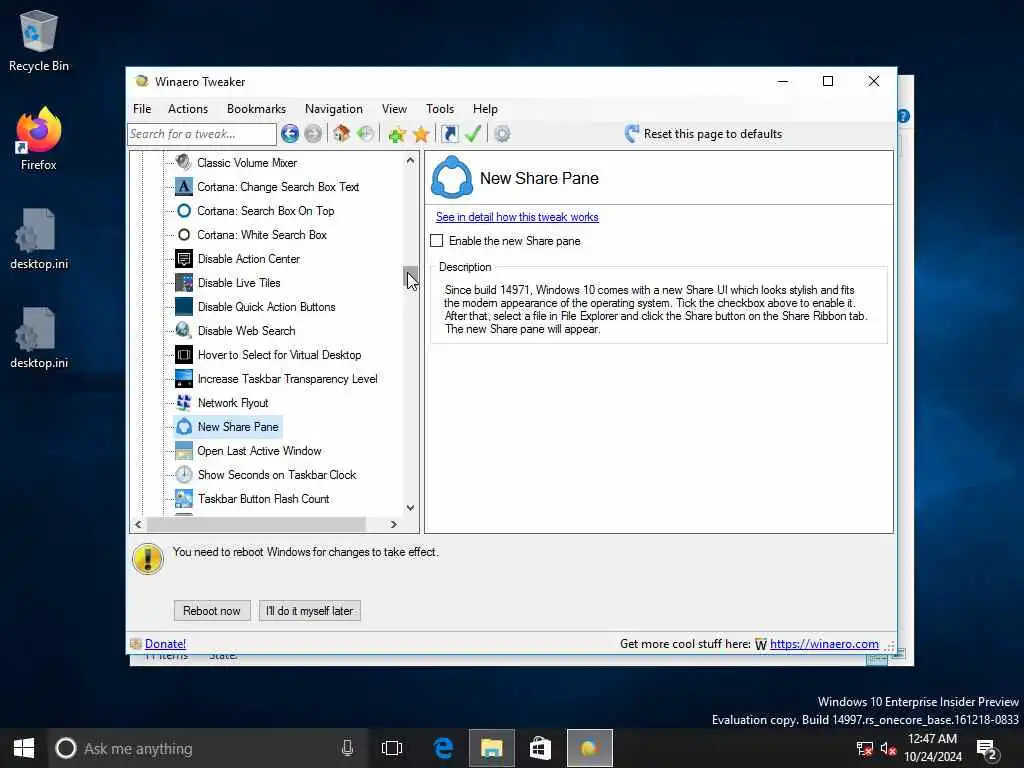This screenshot has height=768, width=1024.
Task: Click the Cortana microphone icon
Action: point(347,748)
